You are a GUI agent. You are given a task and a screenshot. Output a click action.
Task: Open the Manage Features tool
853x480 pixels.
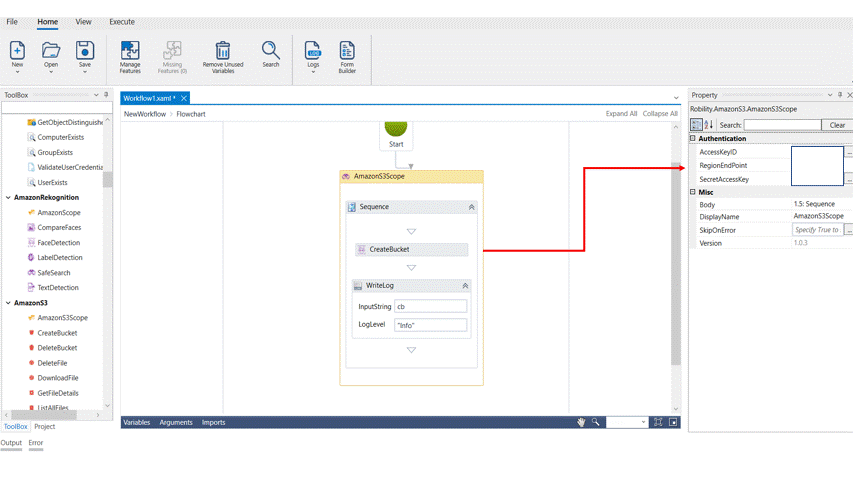click(x=130, y=51)
